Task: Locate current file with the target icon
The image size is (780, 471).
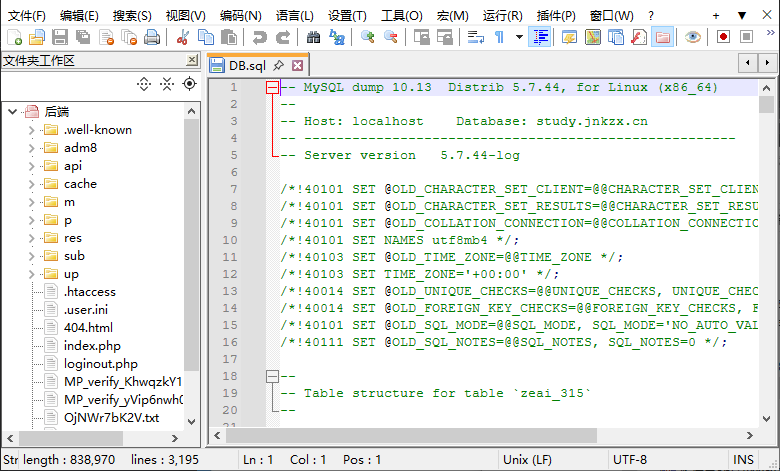Action: click(190, 84)
